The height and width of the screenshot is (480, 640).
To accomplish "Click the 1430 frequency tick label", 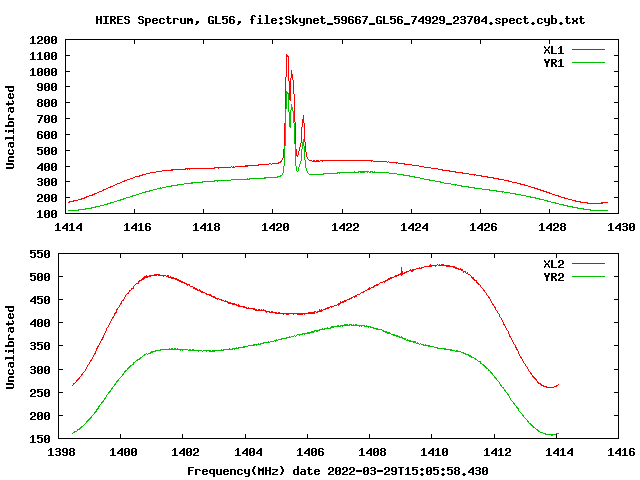I will coord(621,227).
